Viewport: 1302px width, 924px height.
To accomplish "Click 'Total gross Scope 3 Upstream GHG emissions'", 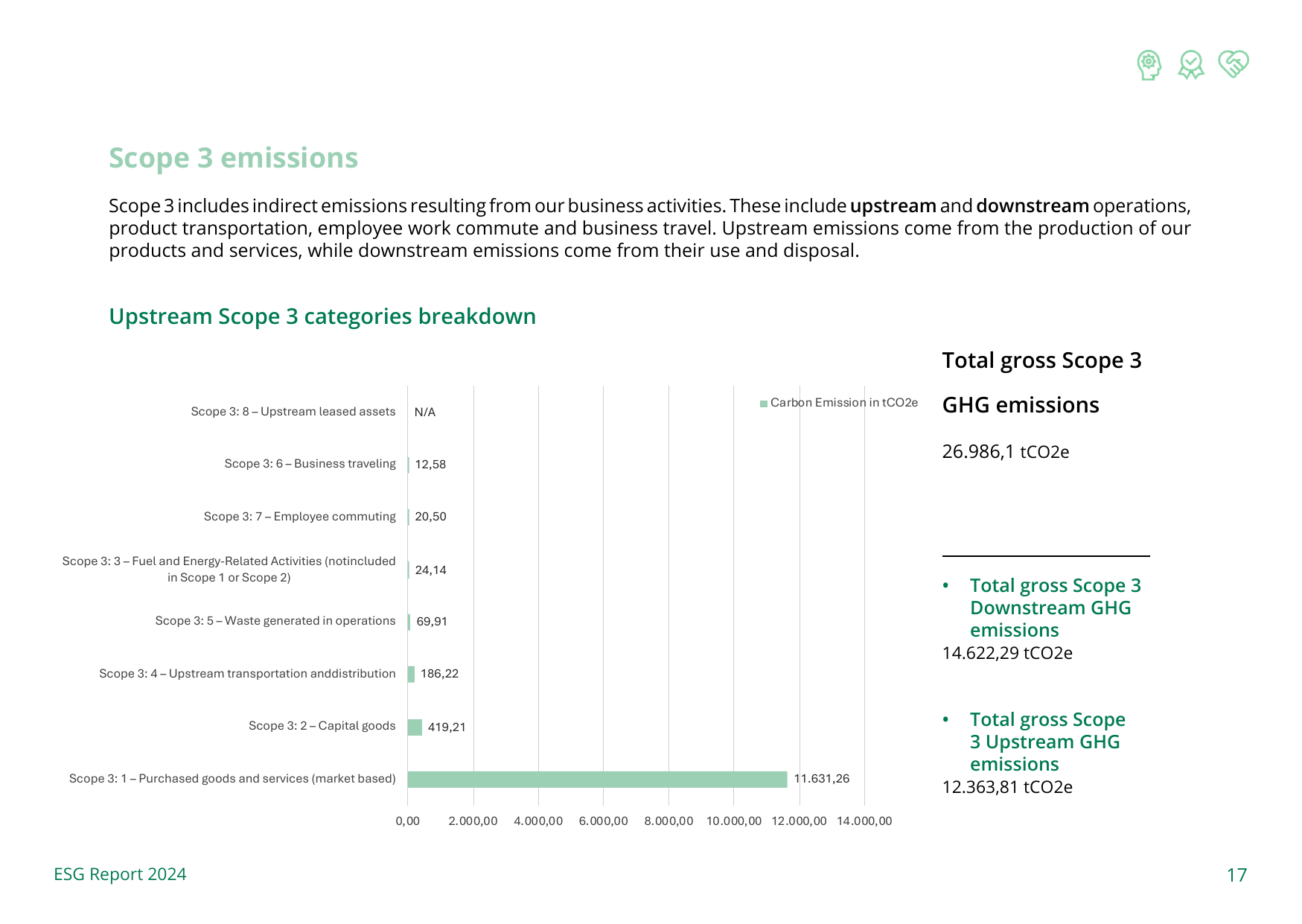I will tap(1047, 742).
